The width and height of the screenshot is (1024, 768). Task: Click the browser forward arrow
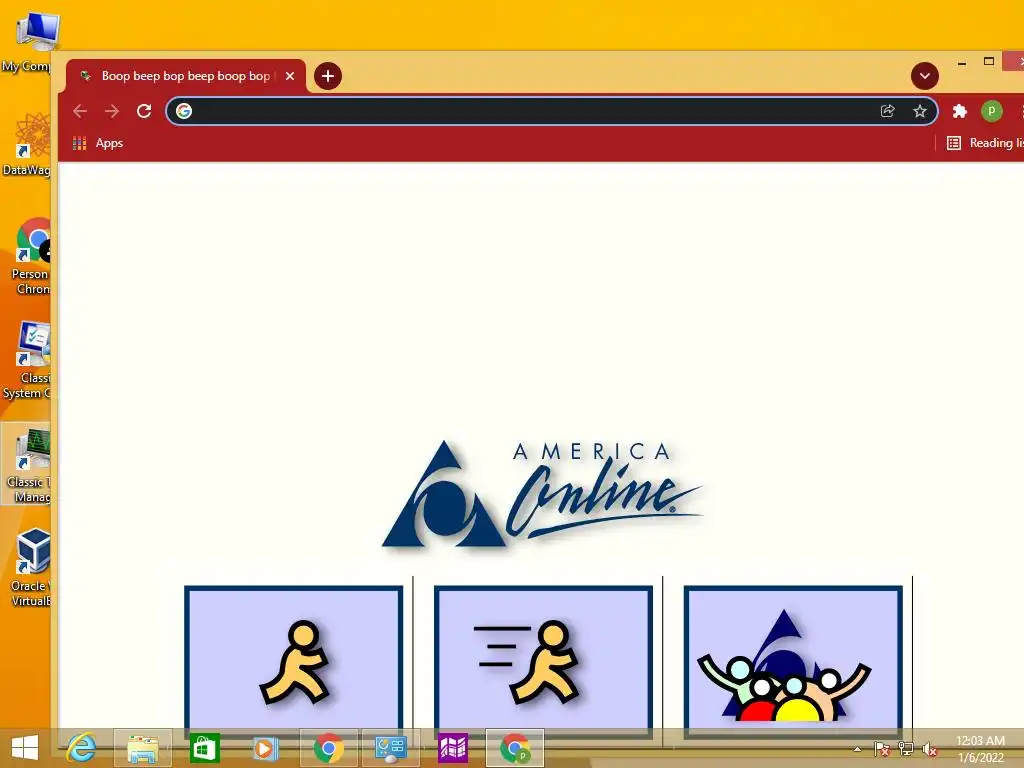click(112, 111)
